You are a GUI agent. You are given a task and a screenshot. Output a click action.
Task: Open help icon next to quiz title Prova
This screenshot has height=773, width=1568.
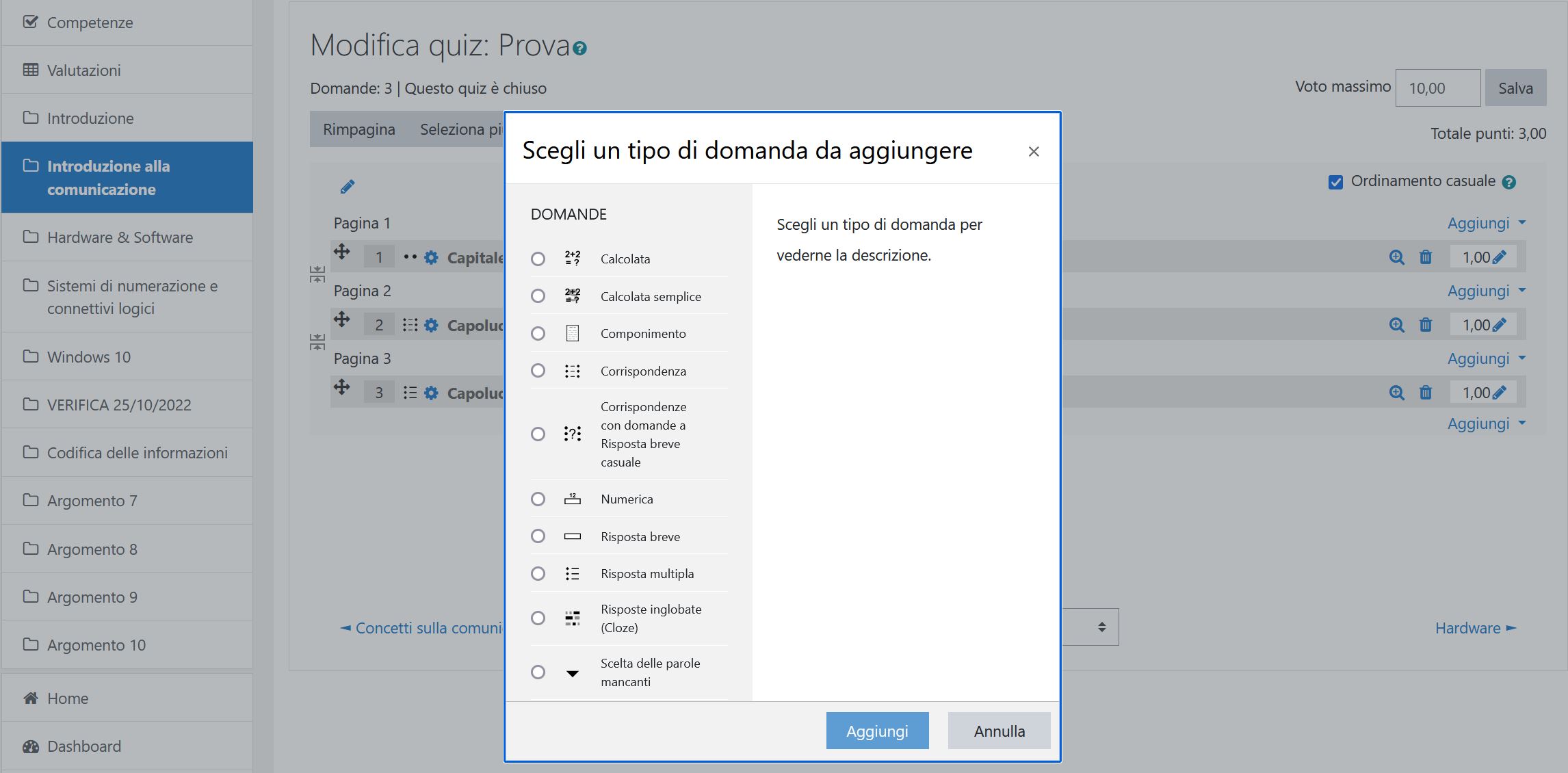point(579,49)
